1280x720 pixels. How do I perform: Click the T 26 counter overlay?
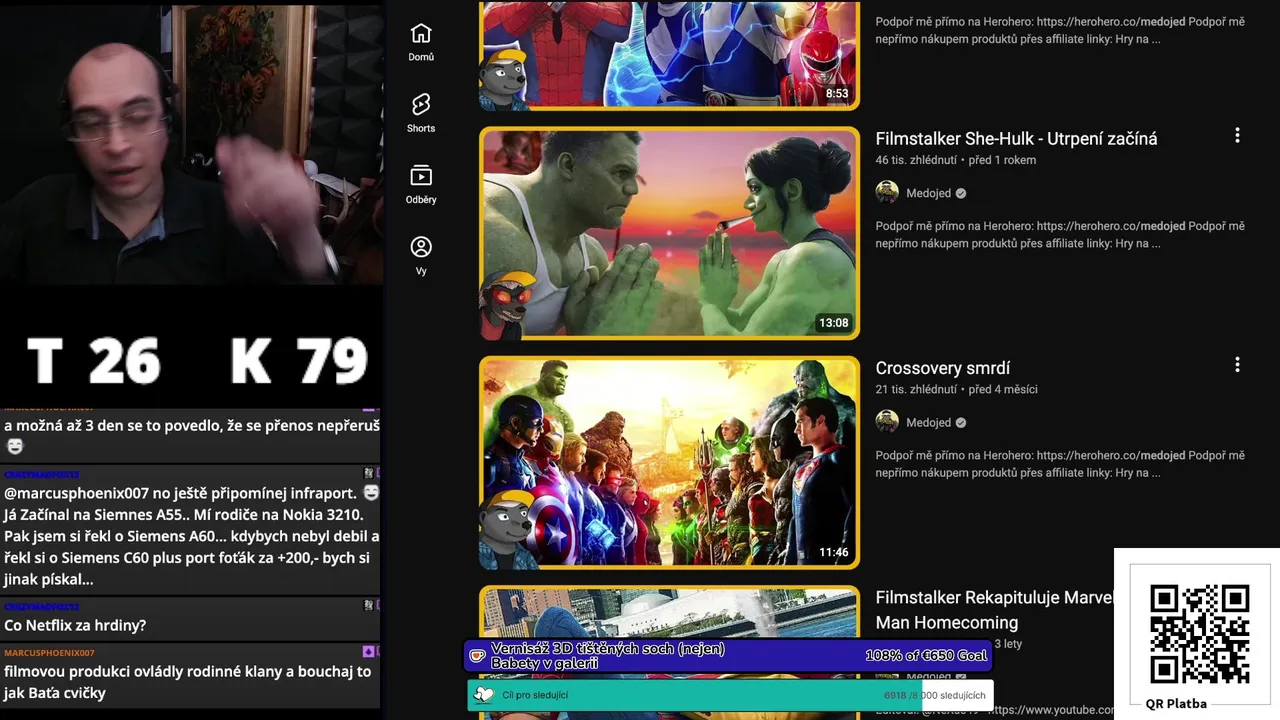93,361
